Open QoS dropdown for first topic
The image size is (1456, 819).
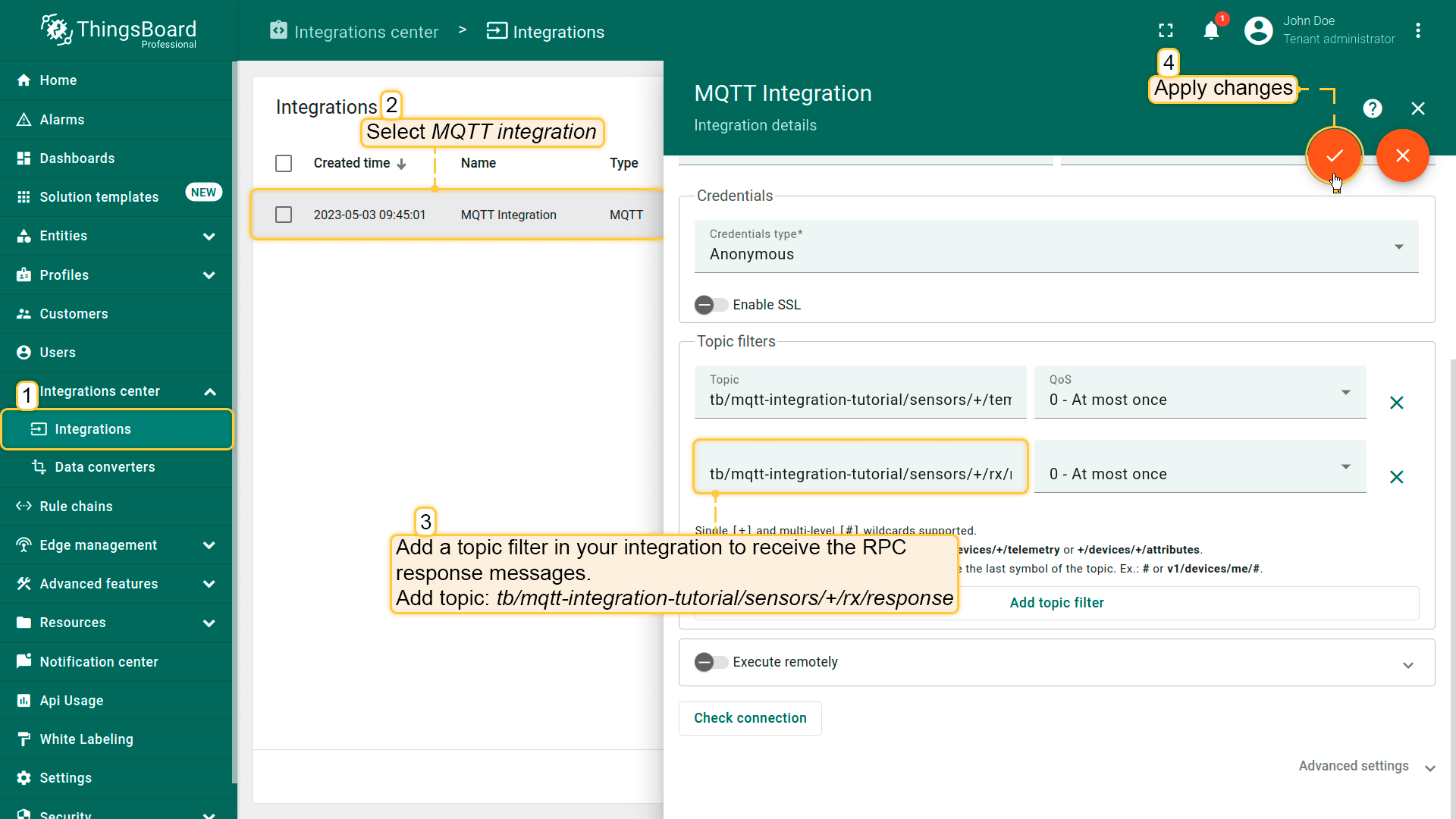coord(1200,392)
